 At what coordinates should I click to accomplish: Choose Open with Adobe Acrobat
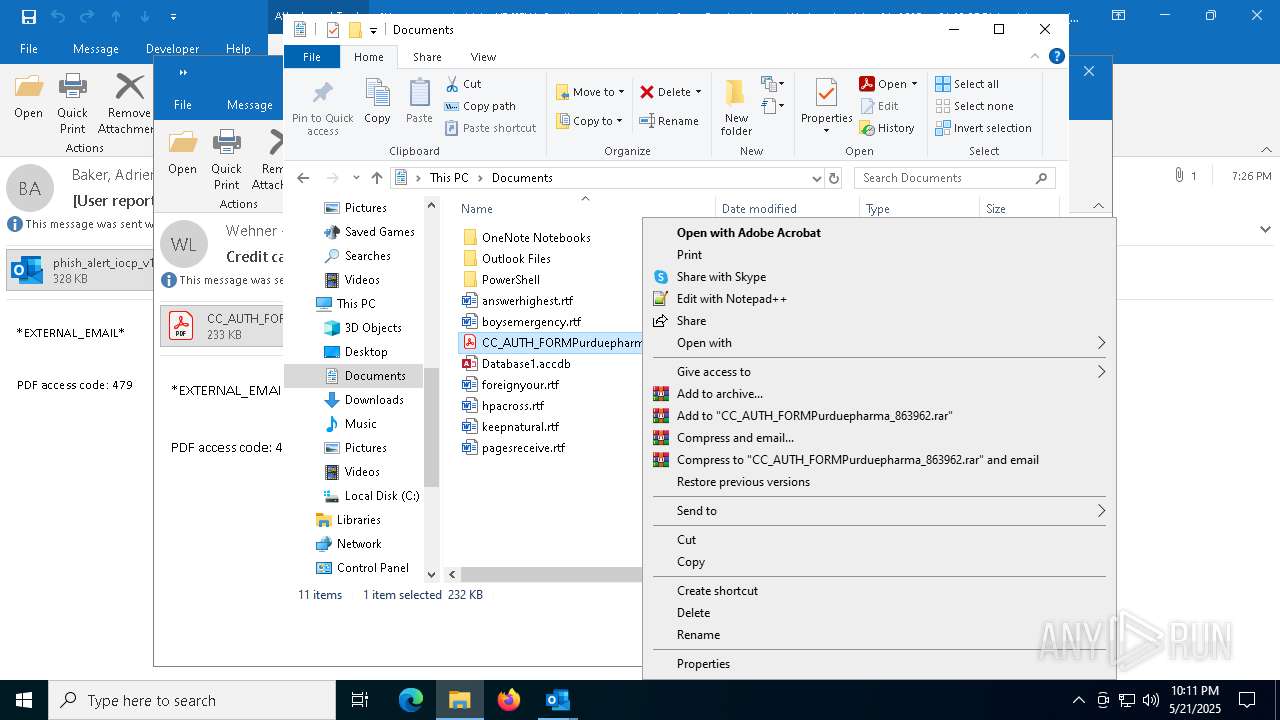879,233
